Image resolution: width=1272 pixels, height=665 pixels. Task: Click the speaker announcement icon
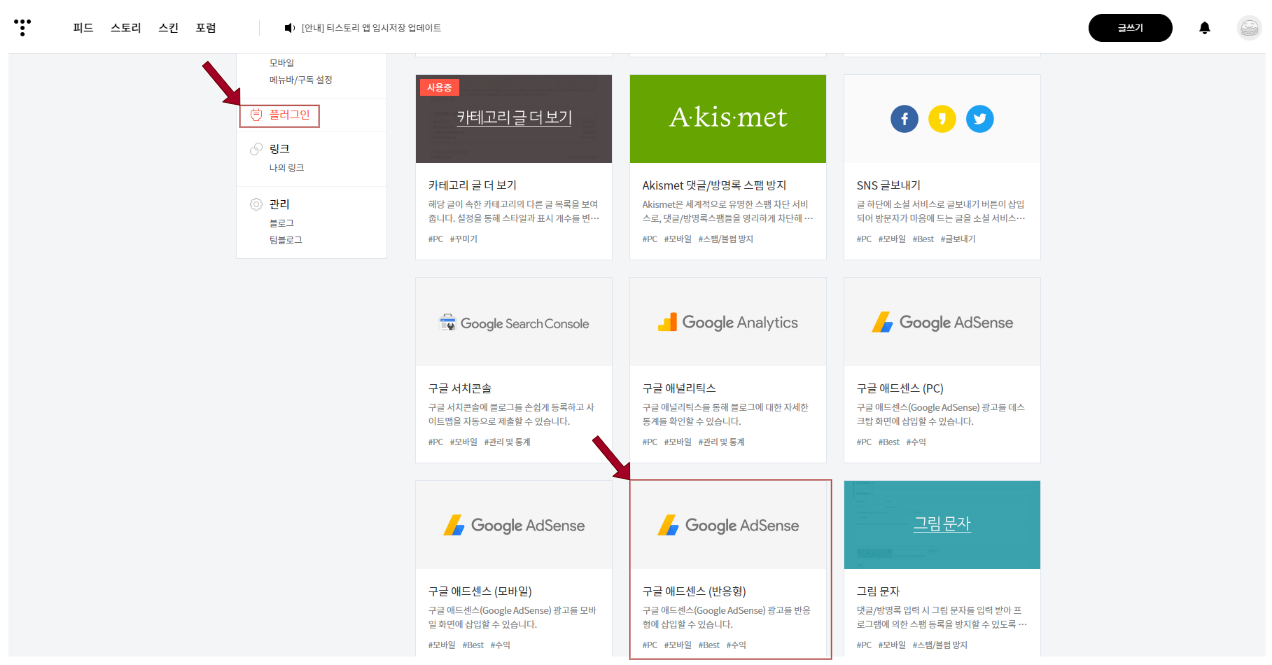click(290, 28)
